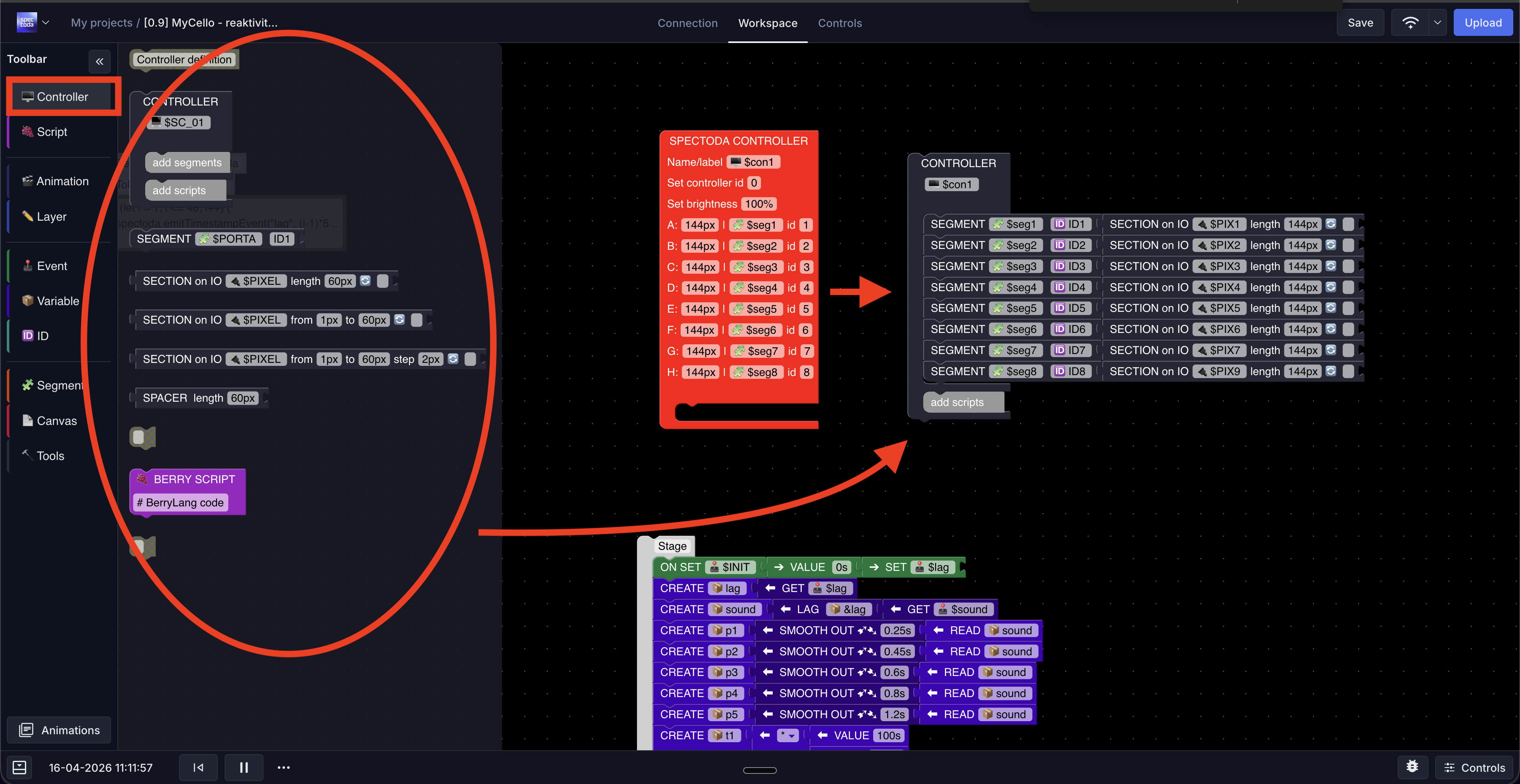
Task: Pause playback in the bottom bar
Action: coord(244,767)
